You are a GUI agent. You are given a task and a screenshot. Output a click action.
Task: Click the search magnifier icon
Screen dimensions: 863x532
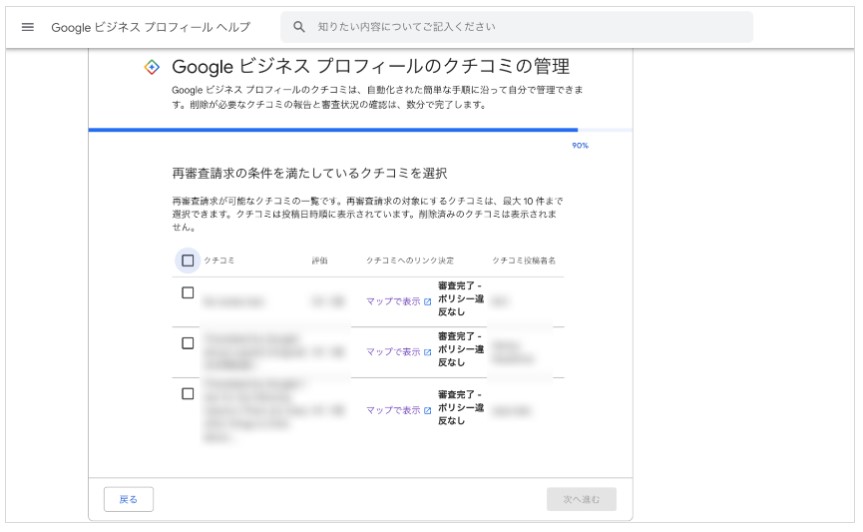click(299, 26)
